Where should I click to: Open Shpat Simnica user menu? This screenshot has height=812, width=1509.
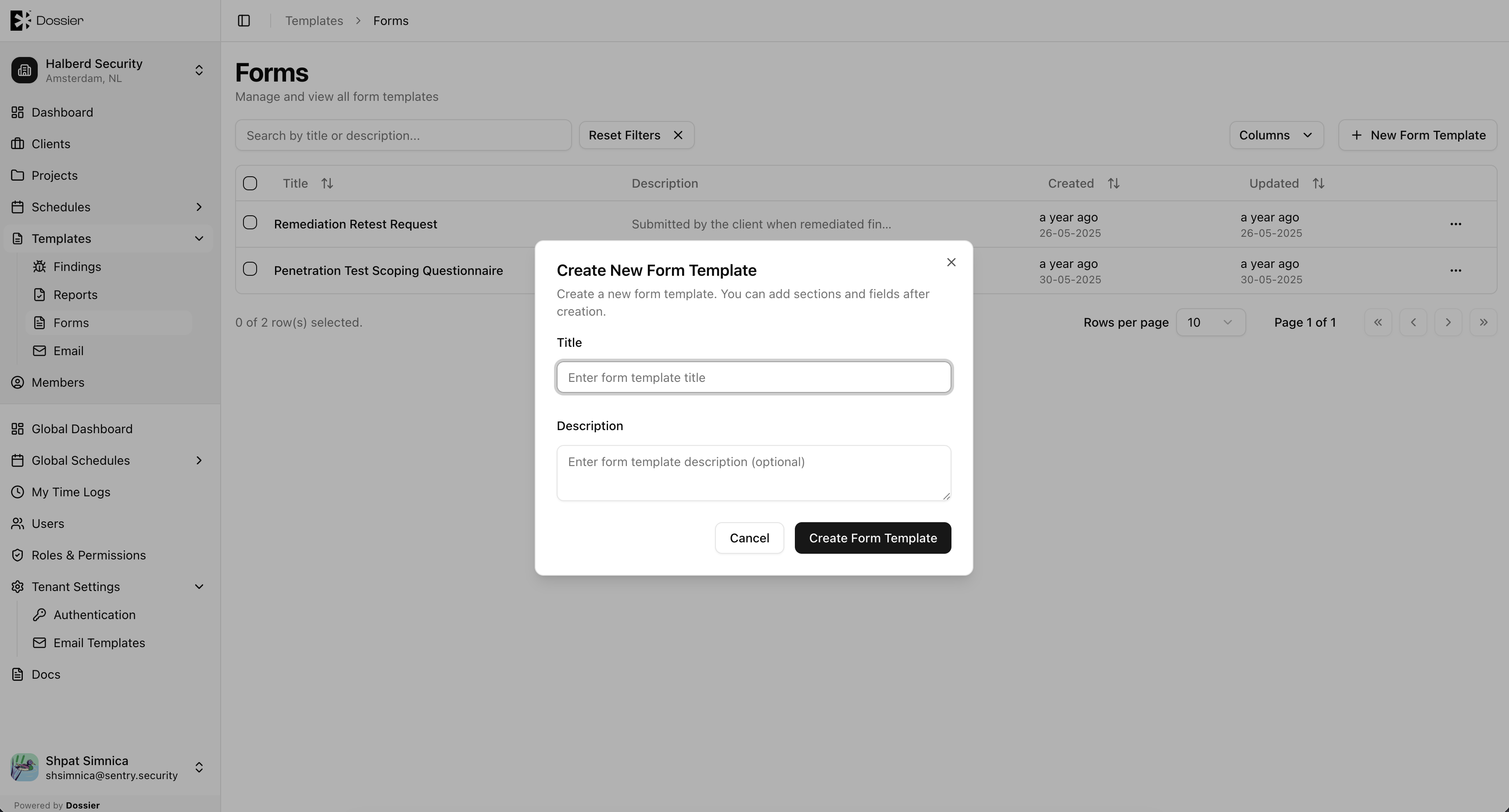click(x=108, y=768)
